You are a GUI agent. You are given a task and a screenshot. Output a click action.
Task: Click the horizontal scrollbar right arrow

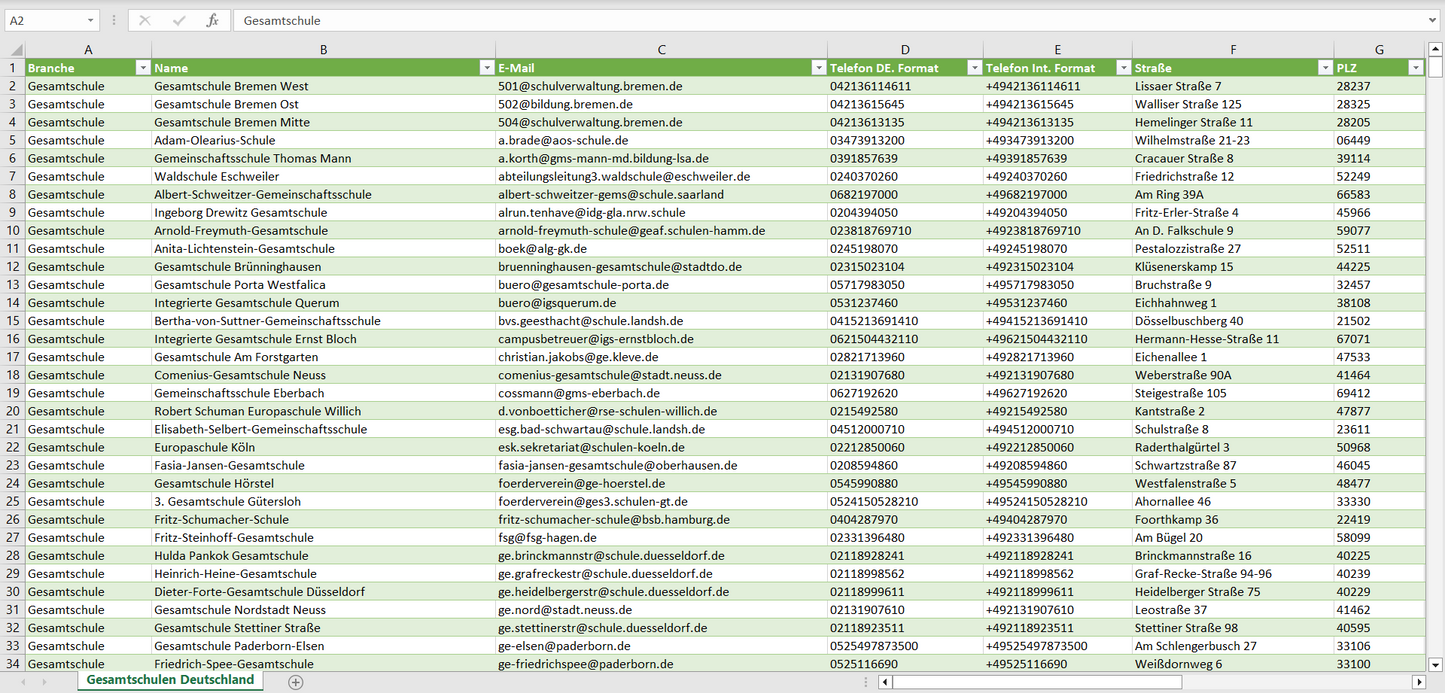pyautogui.click(x=1418, y=682)
